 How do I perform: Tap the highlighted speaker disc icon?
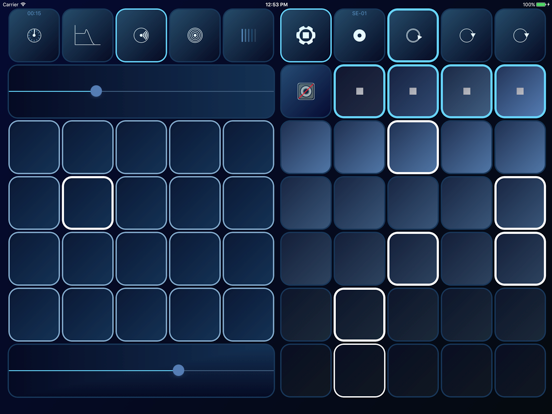141,35
